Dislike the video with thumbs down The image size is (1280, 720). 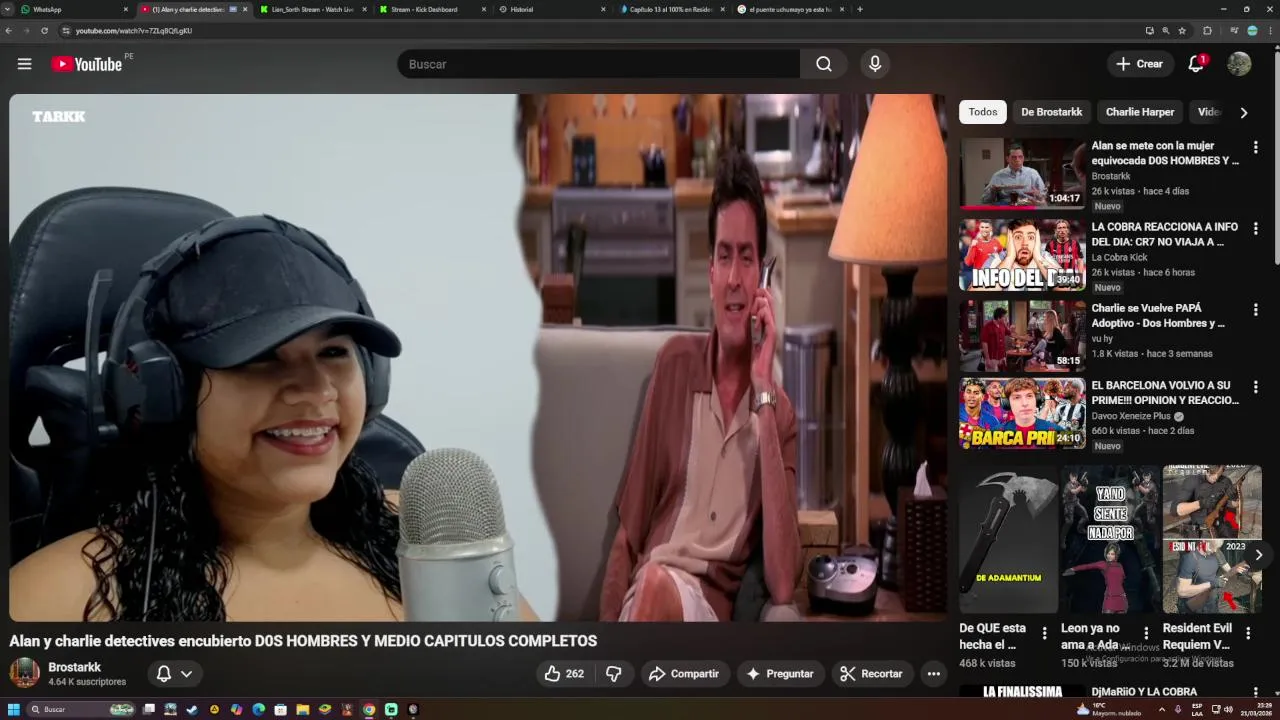point(614,674)
